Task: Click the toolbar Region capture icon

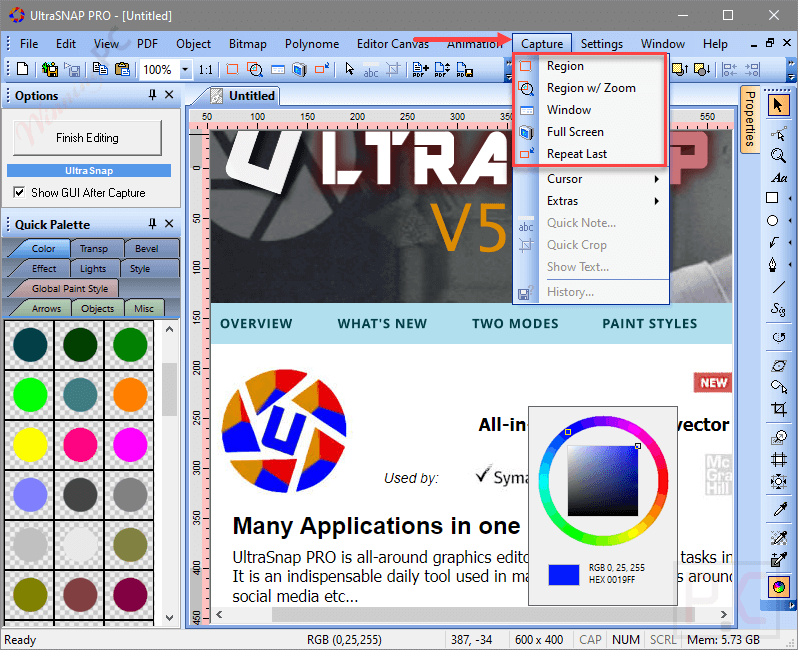Action: click(x=233, y=69)
